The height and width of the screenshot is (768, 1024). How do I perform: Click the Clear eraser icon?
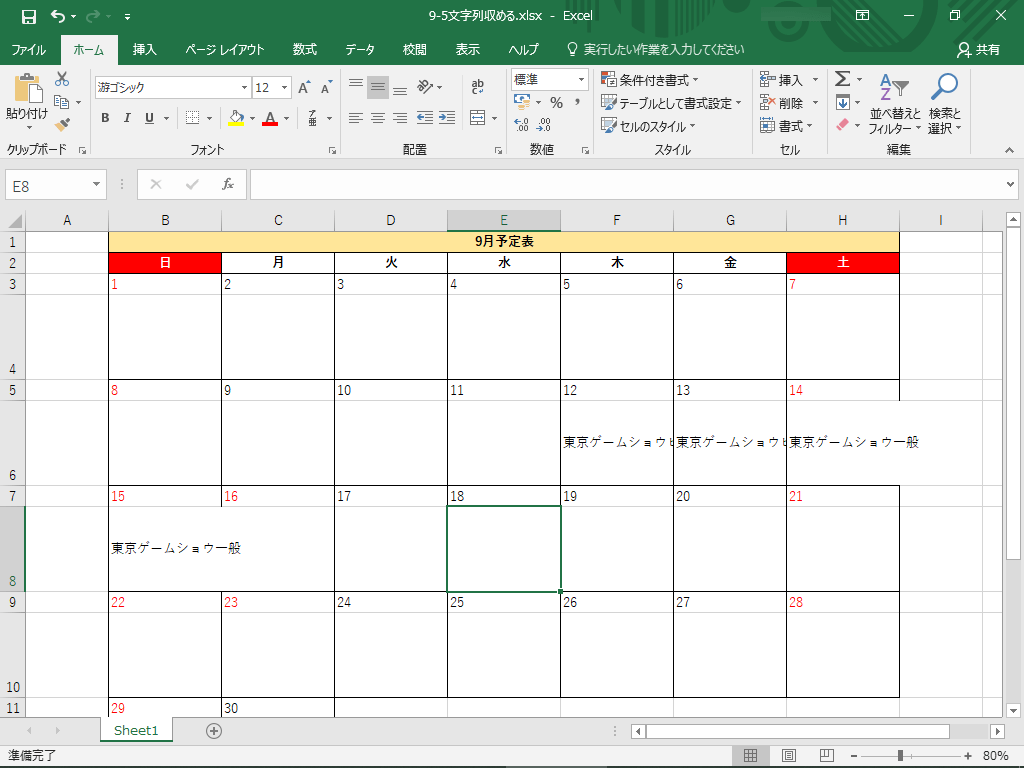(842, 124)
